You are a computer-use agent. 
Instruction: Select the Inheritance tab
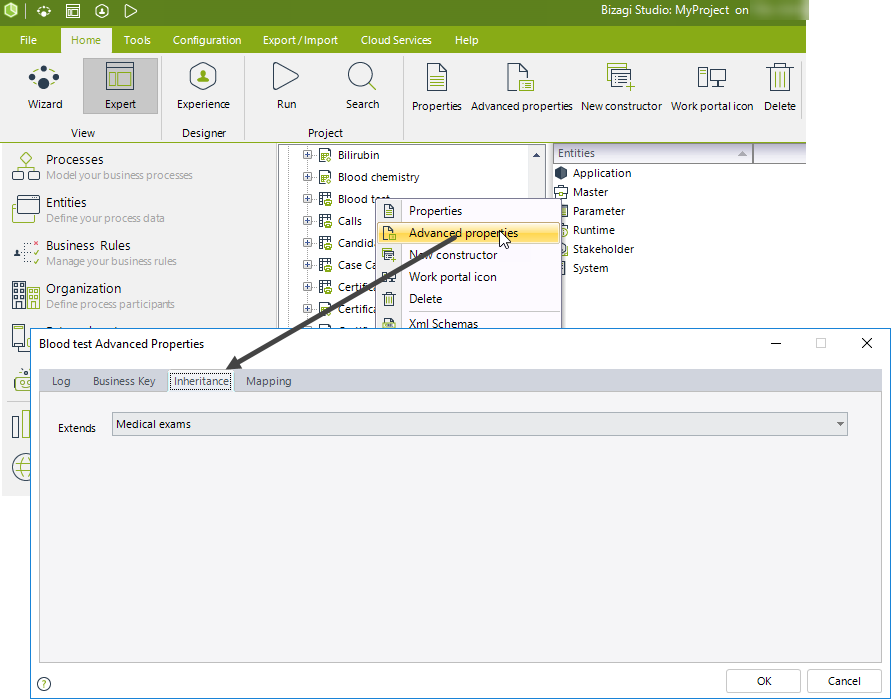pyautogui.click(x=201, y=381)
